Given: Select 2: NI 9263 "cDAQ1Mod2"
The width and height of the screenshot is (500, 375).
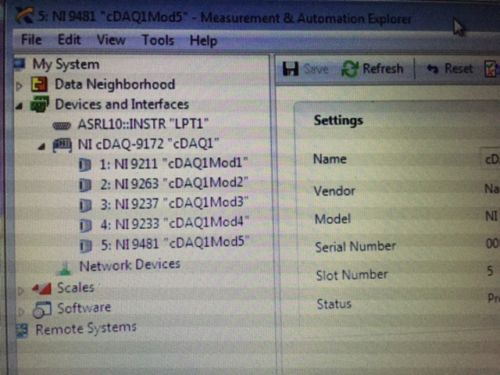Looking at the screenshot, I should tap(174, 183).
